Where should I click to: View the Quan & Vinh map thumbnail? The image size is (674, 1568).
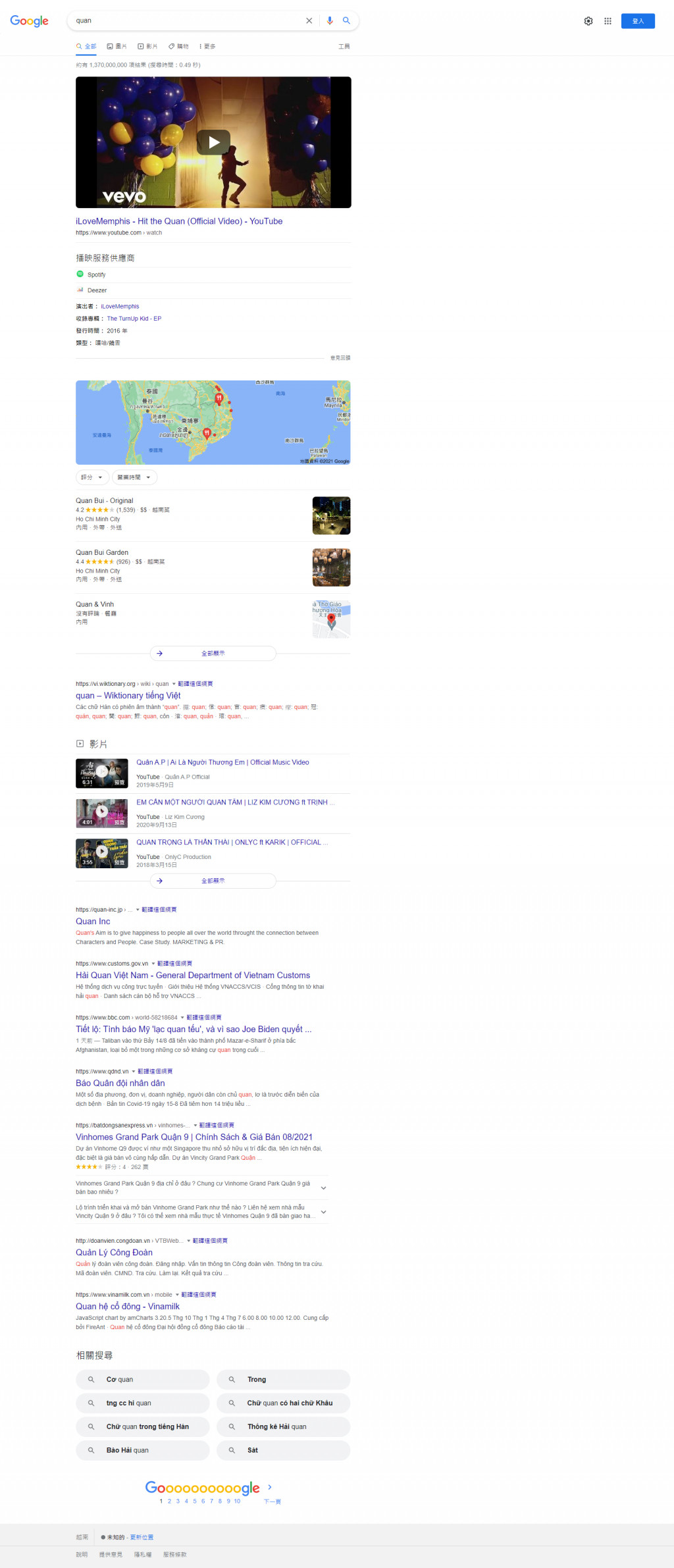[332, 619]
